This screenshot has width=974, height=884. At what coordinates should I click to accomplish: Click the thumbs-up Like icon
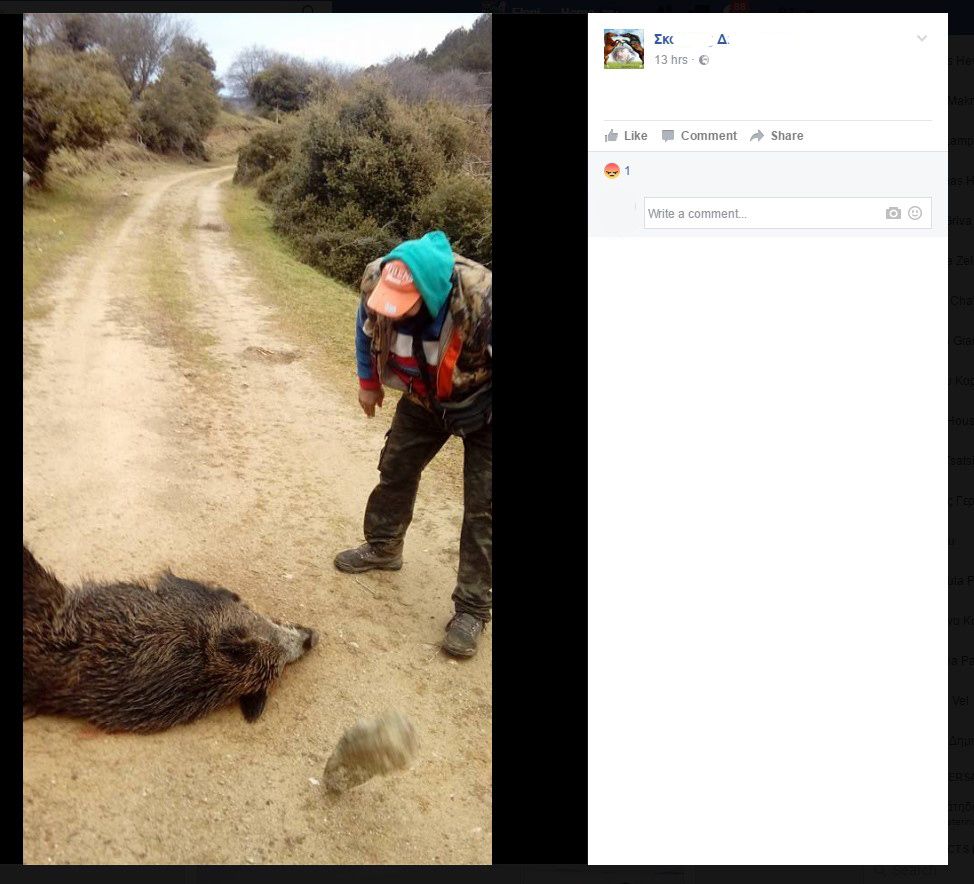click(x=611, y=136)
